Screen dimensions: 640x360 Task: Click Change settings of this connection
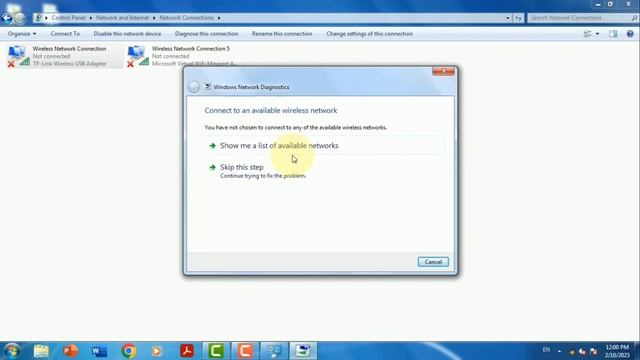(369, 34)
